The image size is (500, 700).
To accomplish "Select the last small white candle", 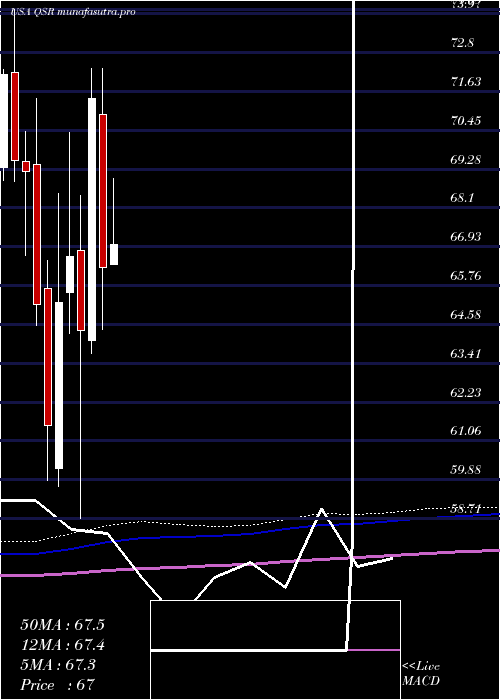I will pos(114,254).
